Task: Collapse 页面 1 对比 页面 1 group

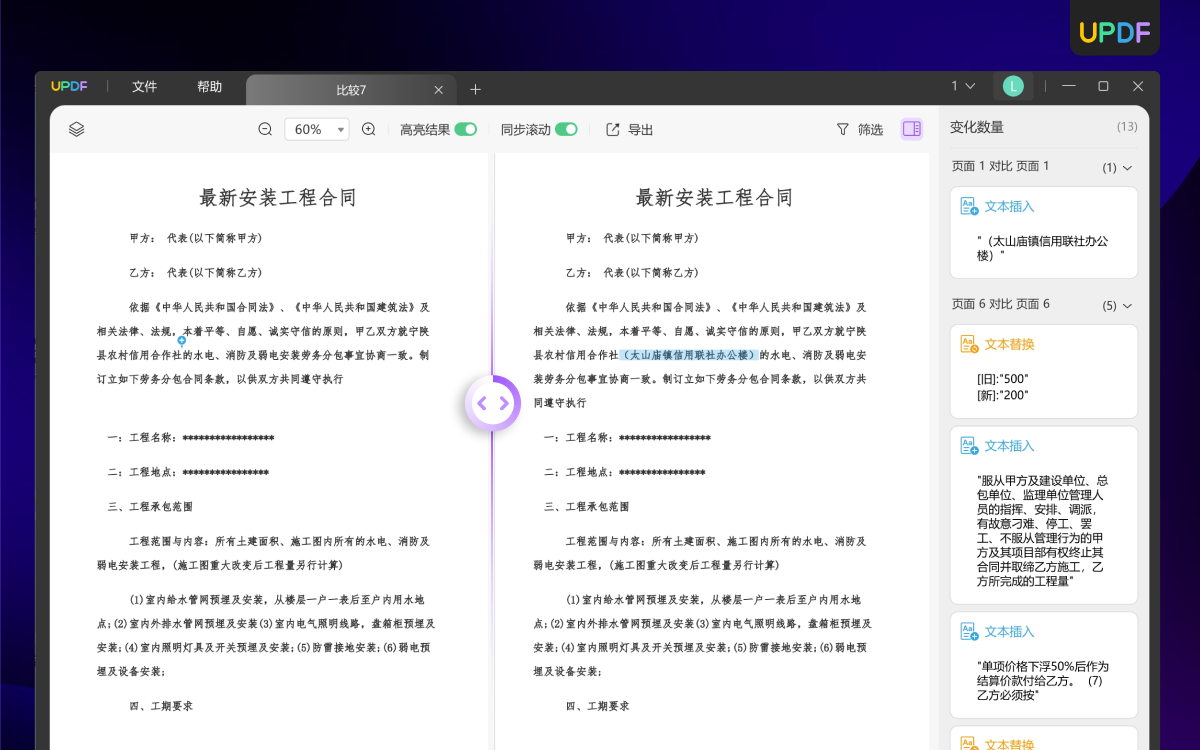Action: point(1128,168)
